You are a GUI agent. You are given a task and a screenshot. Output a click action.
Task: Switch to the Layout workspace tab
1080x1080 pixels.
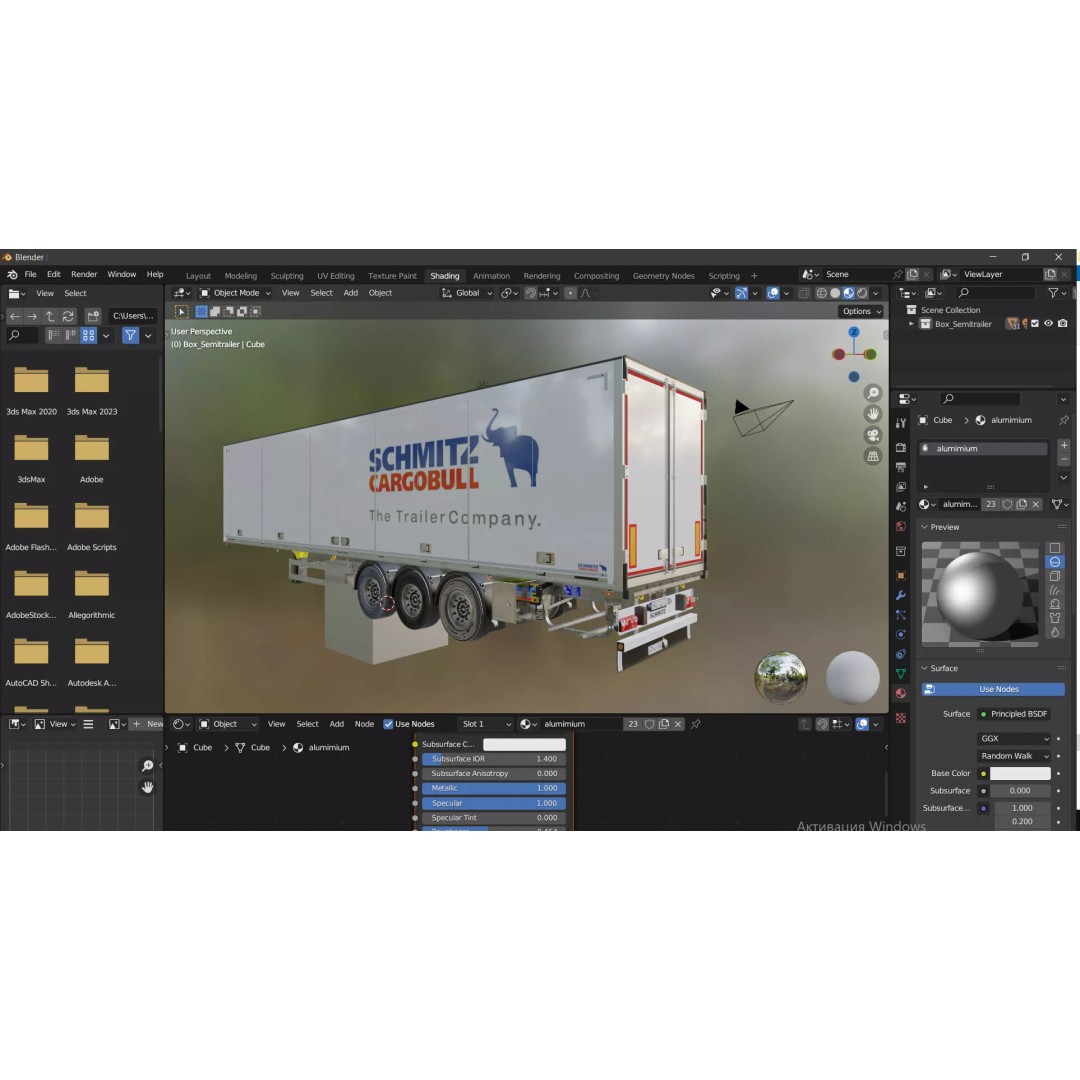pyautogui.click(x=198, y=276)
